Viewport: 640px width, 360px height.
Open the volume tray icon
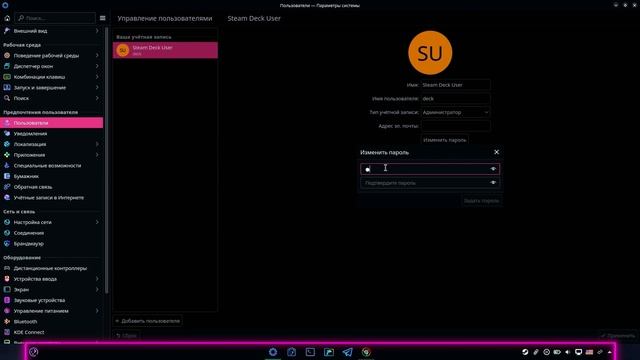coord(568,352)
